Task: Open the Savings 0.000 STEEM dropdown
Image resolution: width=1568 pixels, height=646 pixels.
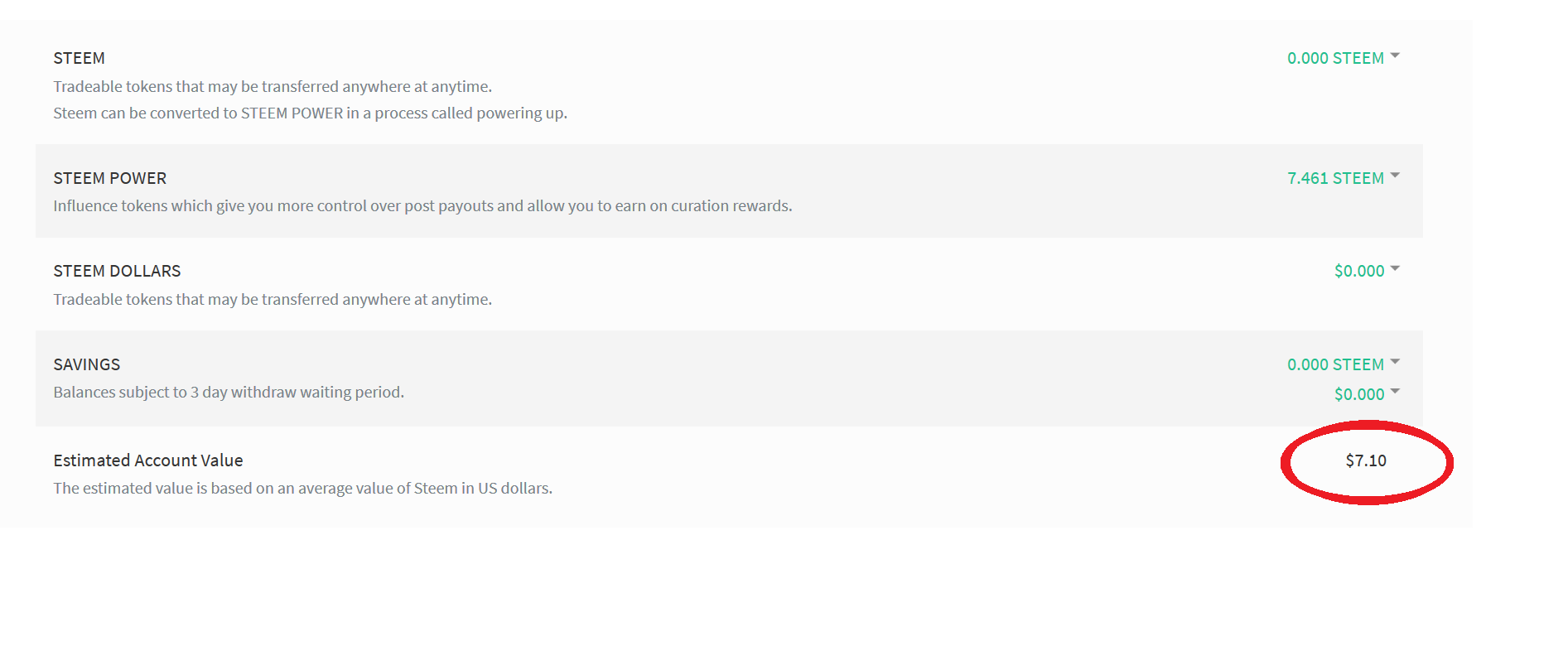Action: pyautogui.click(x=1334, y=364)
